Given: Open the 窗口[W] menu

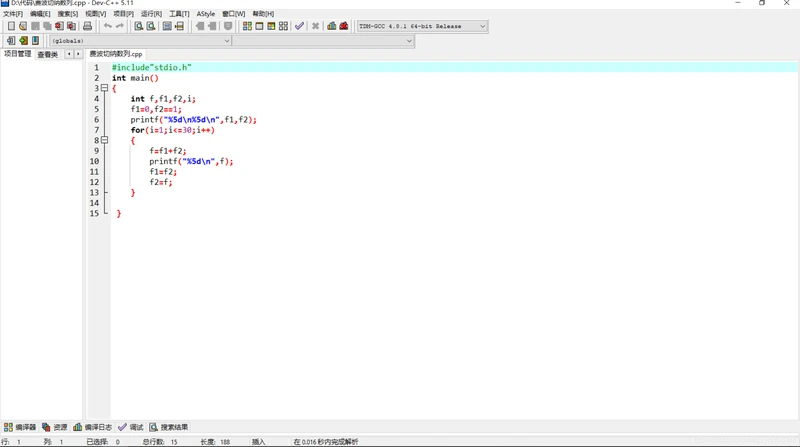Looking at the screenshot, I should pos(234,14).
